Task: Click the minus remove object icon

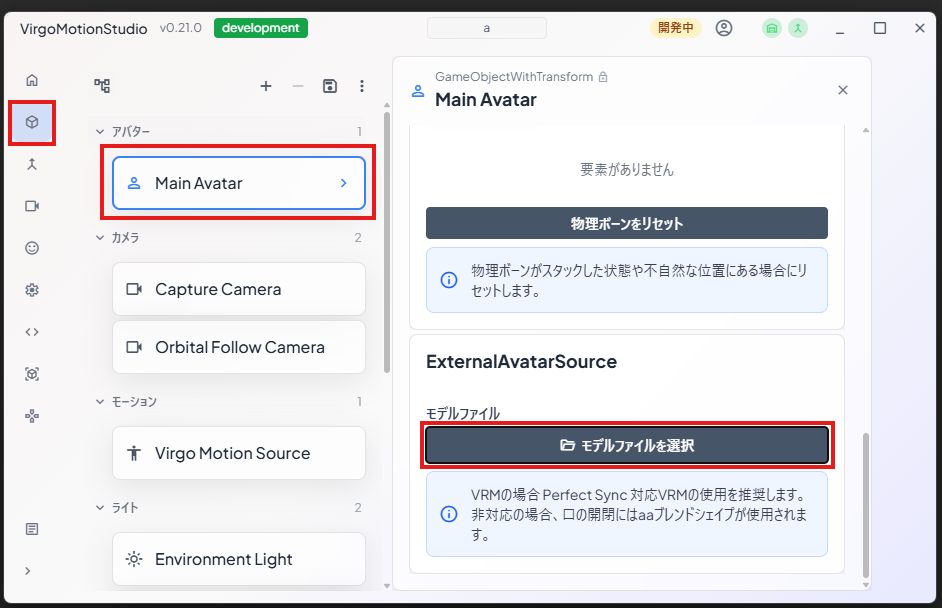Action: click(x=298, y=86)
